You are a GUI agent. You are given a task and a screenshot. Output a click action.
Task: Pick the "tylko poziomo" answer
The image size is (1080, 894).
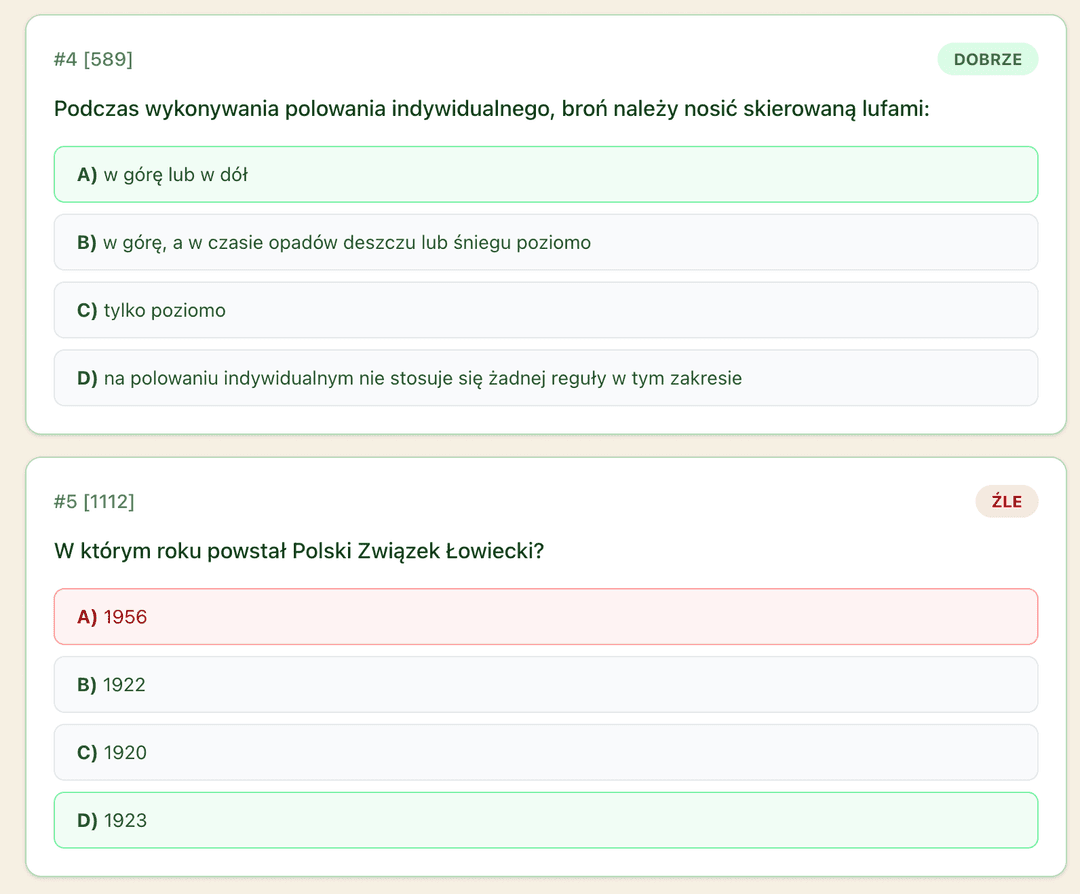[x=545, y=311]
